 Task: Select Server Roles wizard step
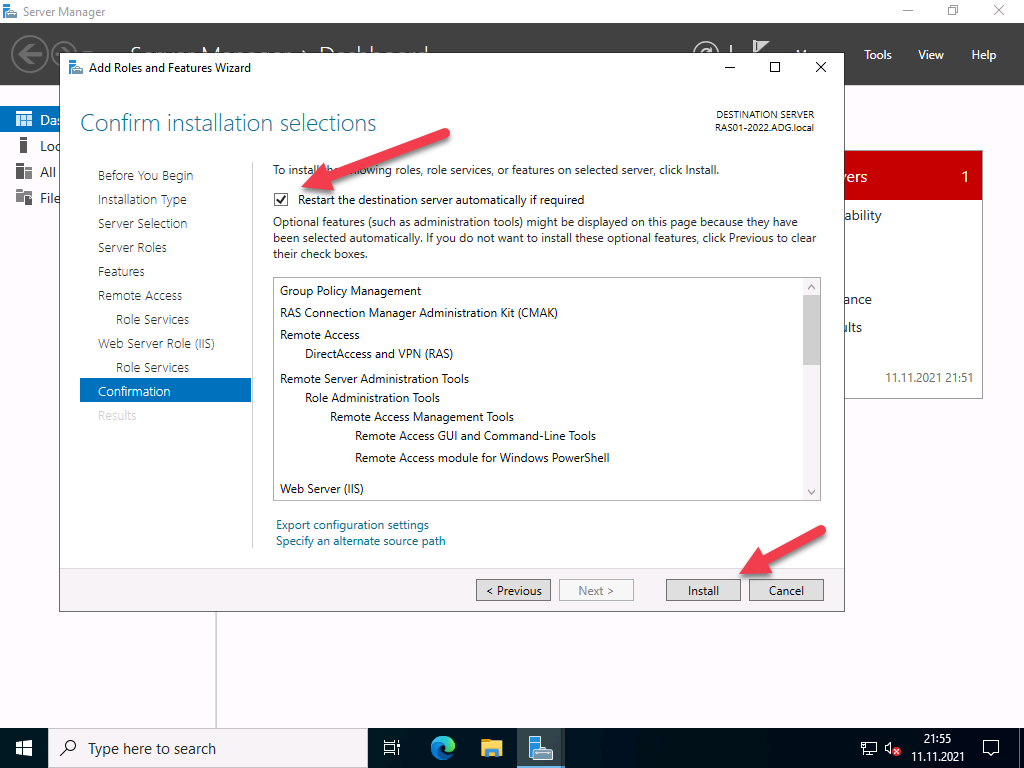[132, 248]
